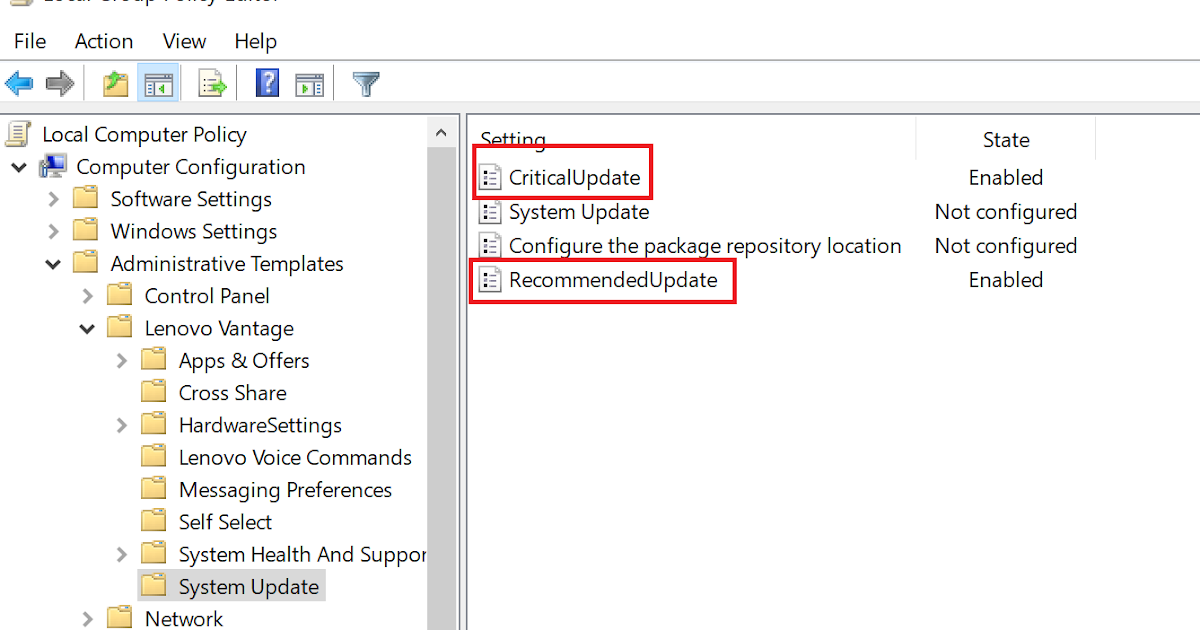Click the Windows Settings folder icon
This screenshot has width=1200, height=630.
coord(86,231)
